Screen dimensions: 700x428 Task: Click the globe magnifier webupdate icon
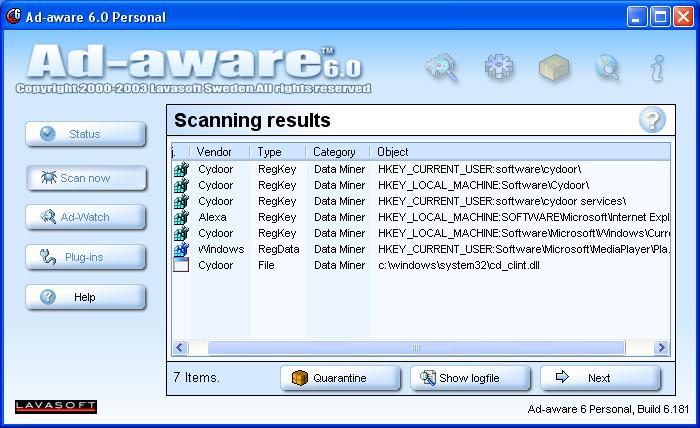(x=608, y=67)
